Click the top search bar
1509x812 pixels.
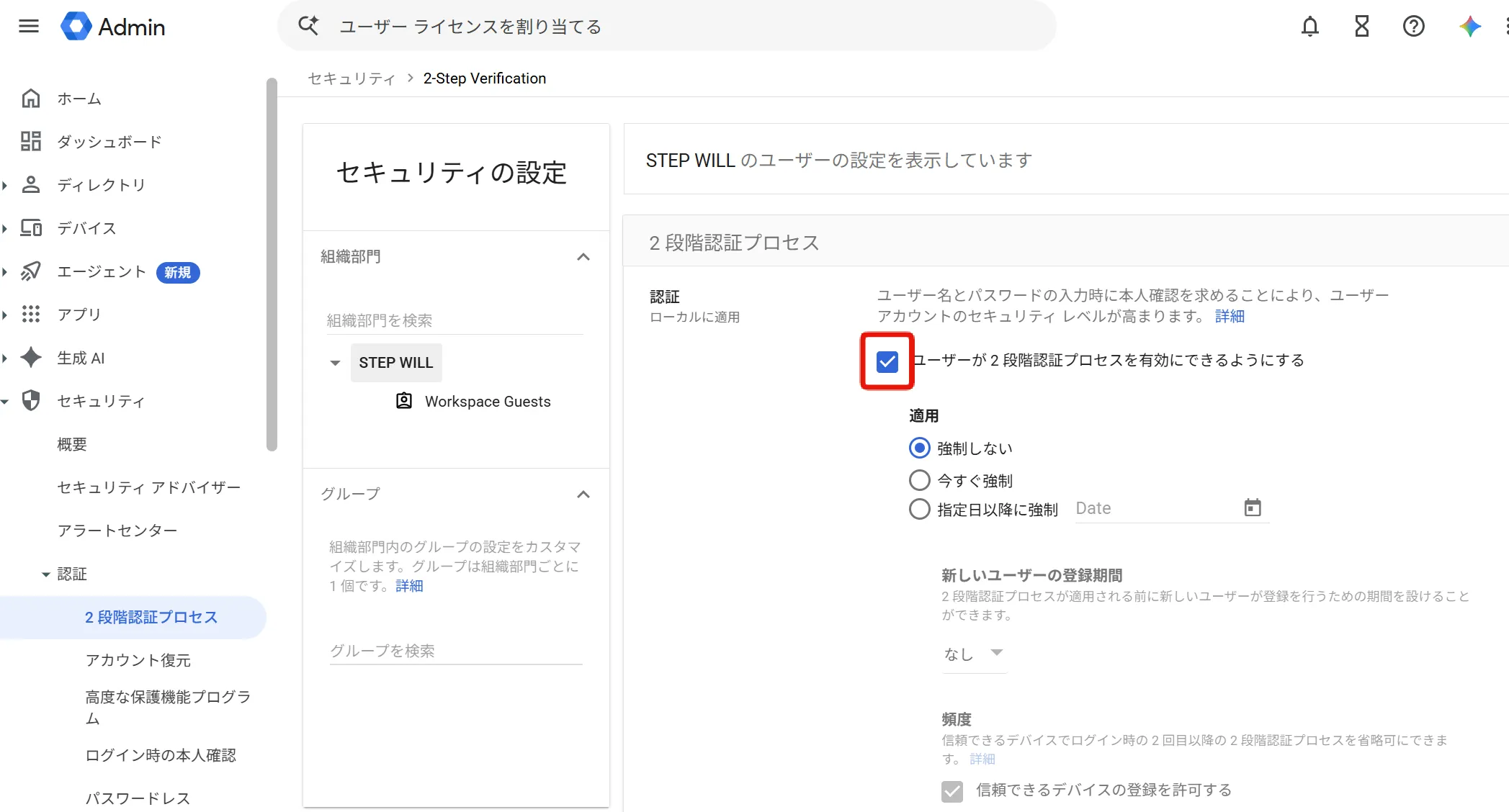tap(666, 27)
